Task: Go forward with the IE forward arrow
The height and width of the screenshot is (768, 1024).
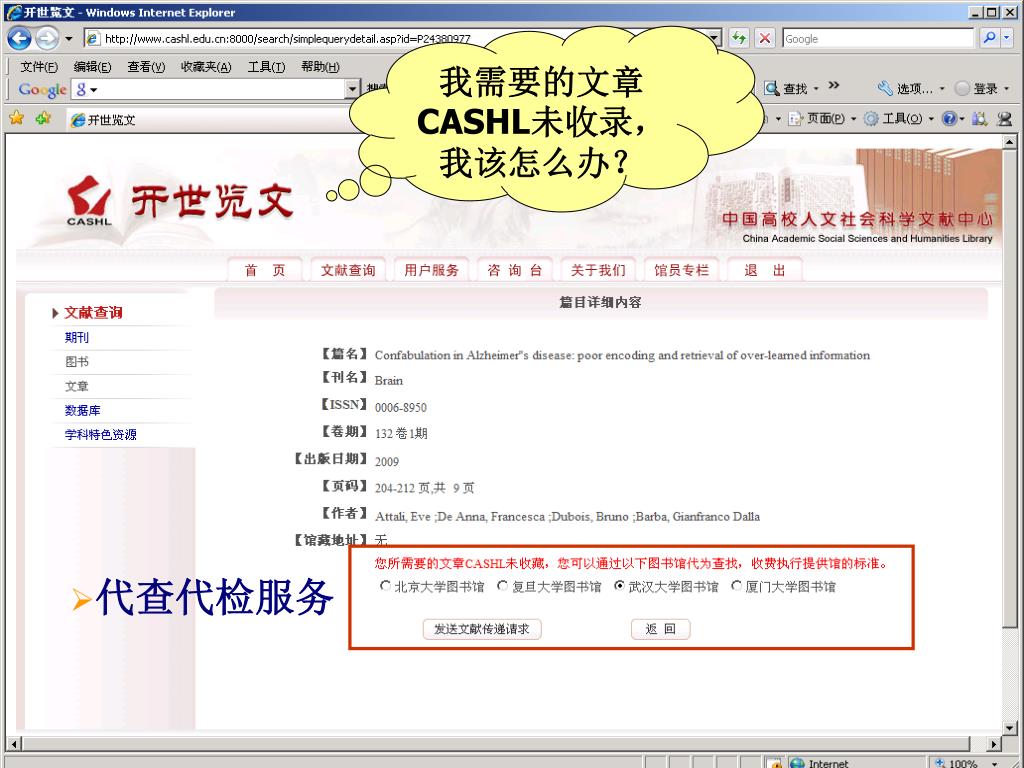Action: 47,39
